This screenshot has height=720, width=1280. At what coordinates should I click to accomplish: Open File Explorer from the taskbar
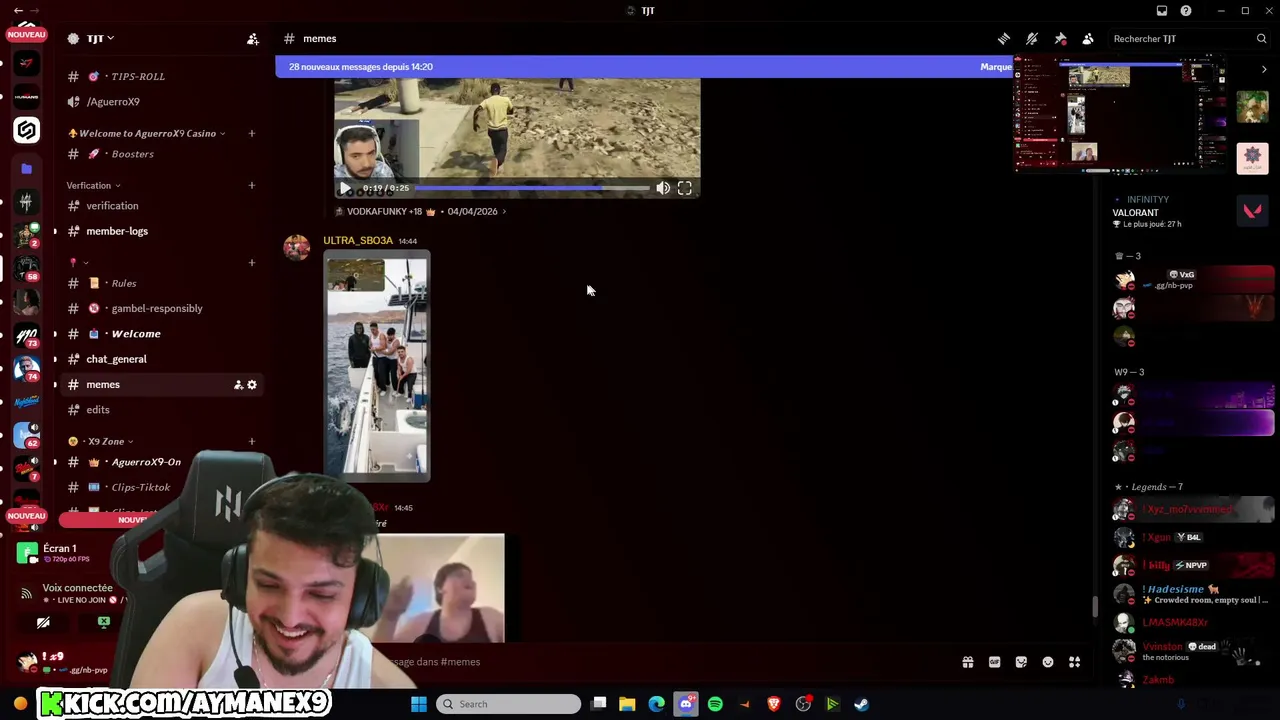627,704
